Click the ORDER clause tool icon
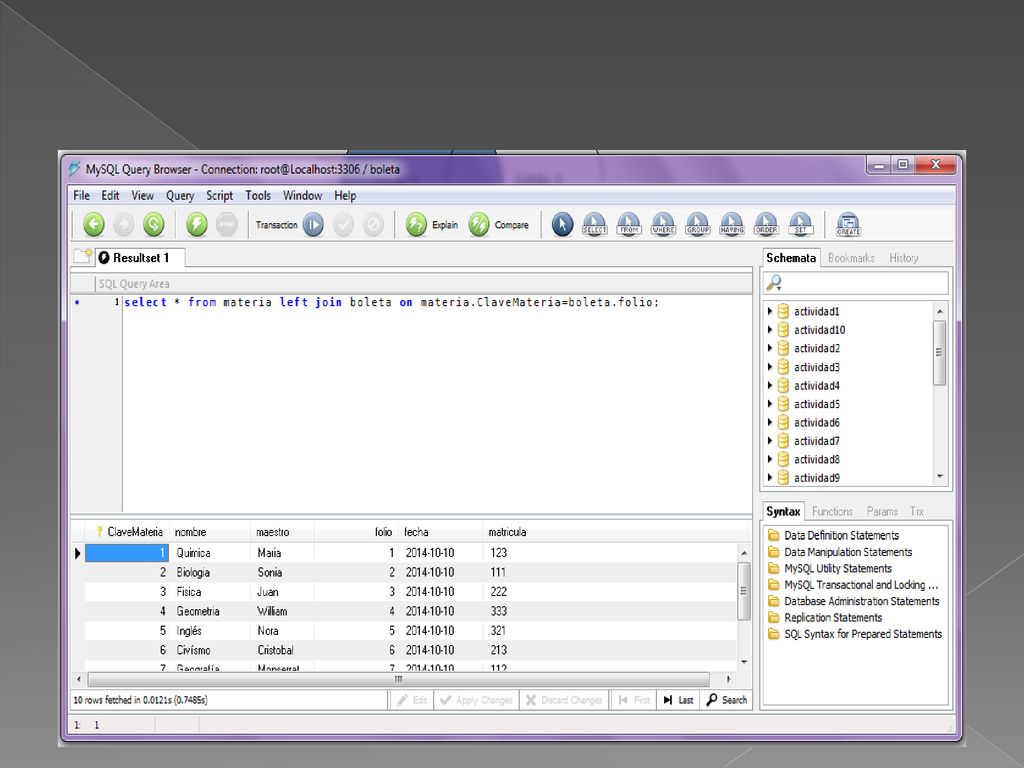The width and height of the screenshot is (1024, 768). point(766,225)
